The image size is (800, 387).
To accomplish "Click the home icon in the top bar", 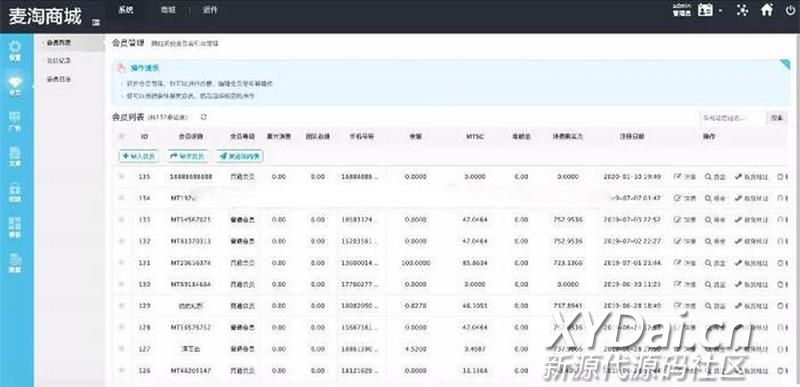I will click(x=767, y=10).
